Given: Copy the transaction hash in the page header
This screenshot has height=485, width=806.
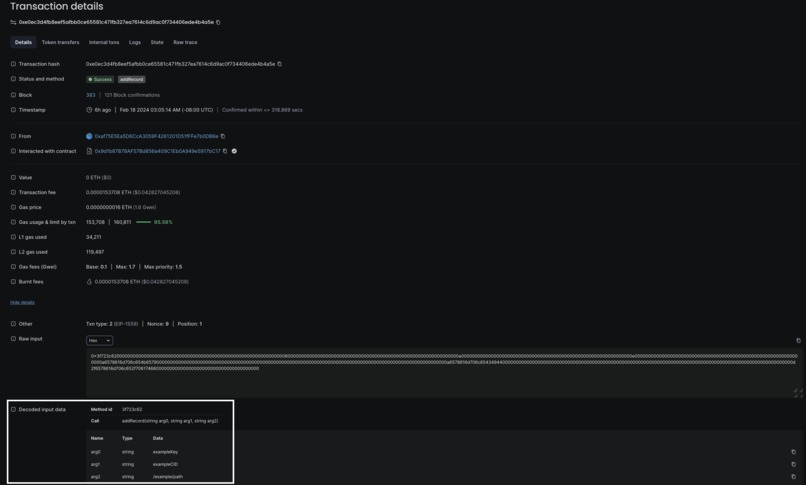Looking at the screenshot, I should click(x=218, y=22).
